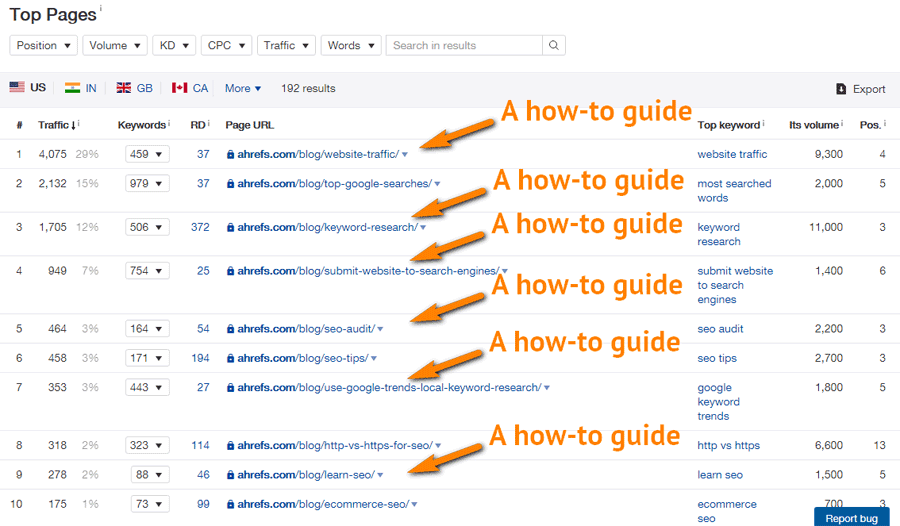Open the Volume filter dropdown

(x=115, y=45)
